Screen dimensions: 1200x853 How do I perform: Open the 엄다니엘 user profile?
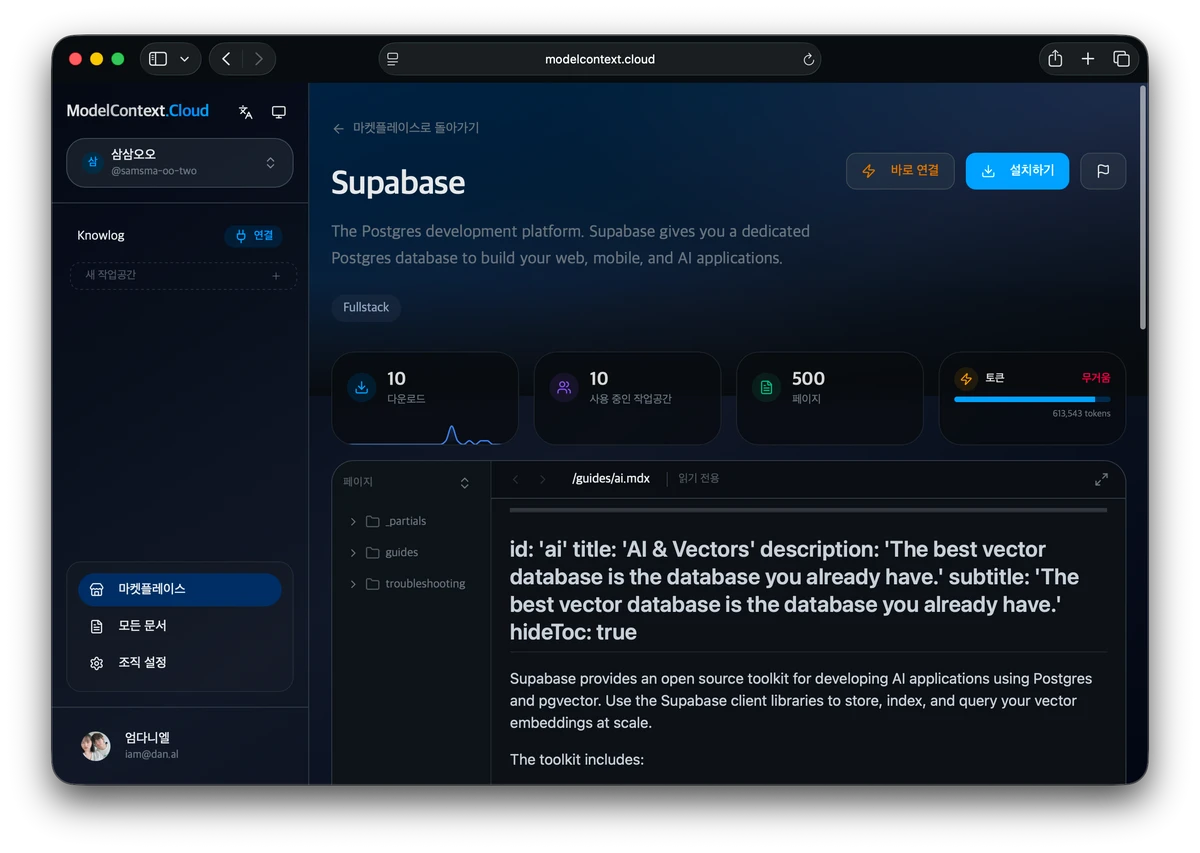tap(180, 746)
